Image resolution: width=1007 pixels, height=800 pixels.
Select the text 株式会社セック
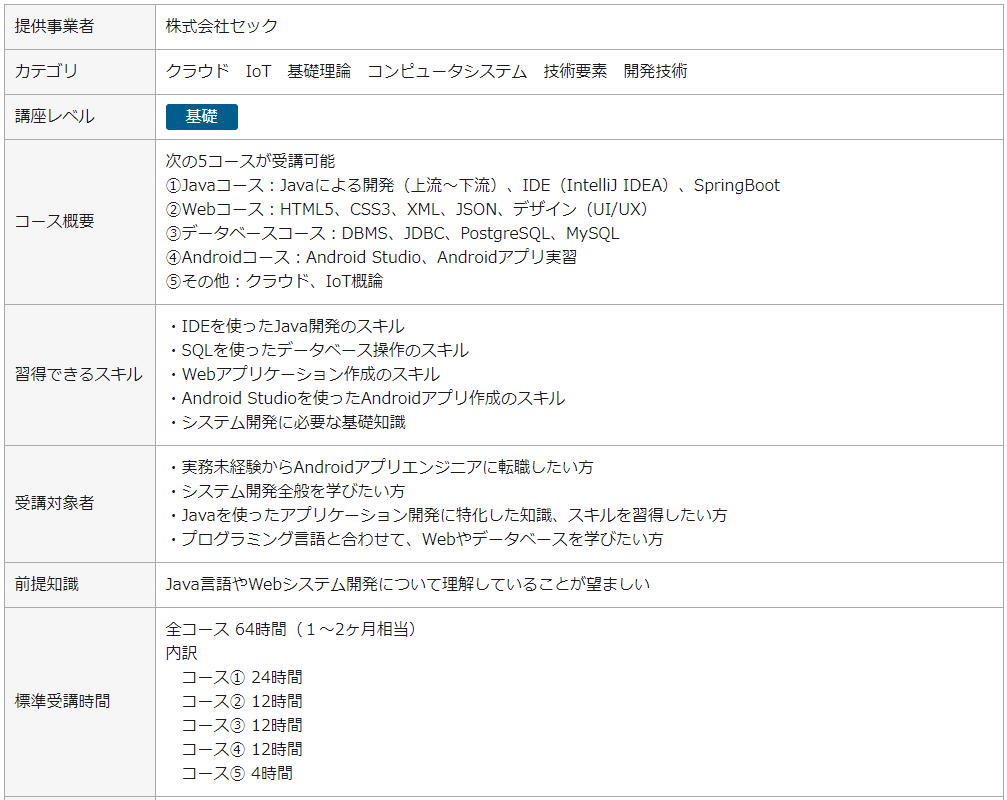222,26
